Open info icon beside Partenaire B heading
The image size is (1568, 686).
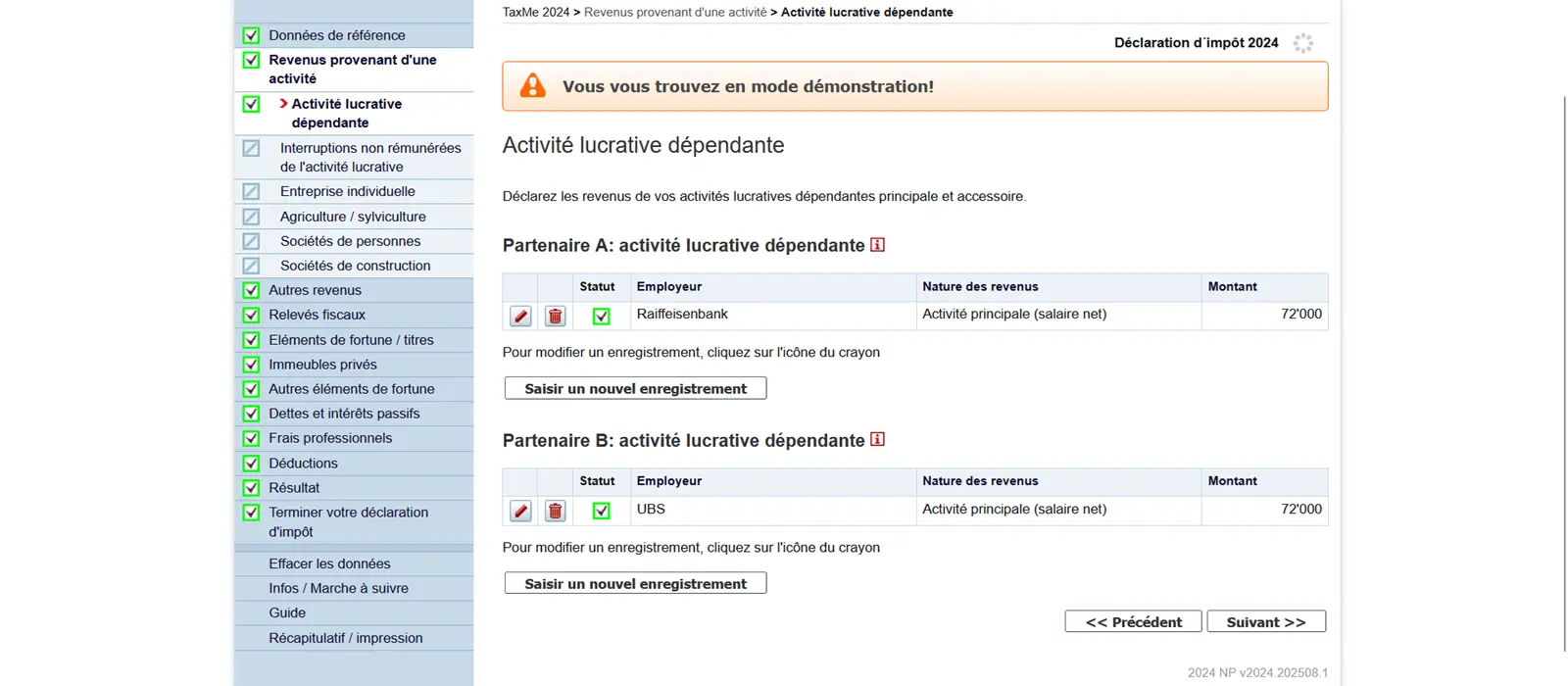pos(877,439)
